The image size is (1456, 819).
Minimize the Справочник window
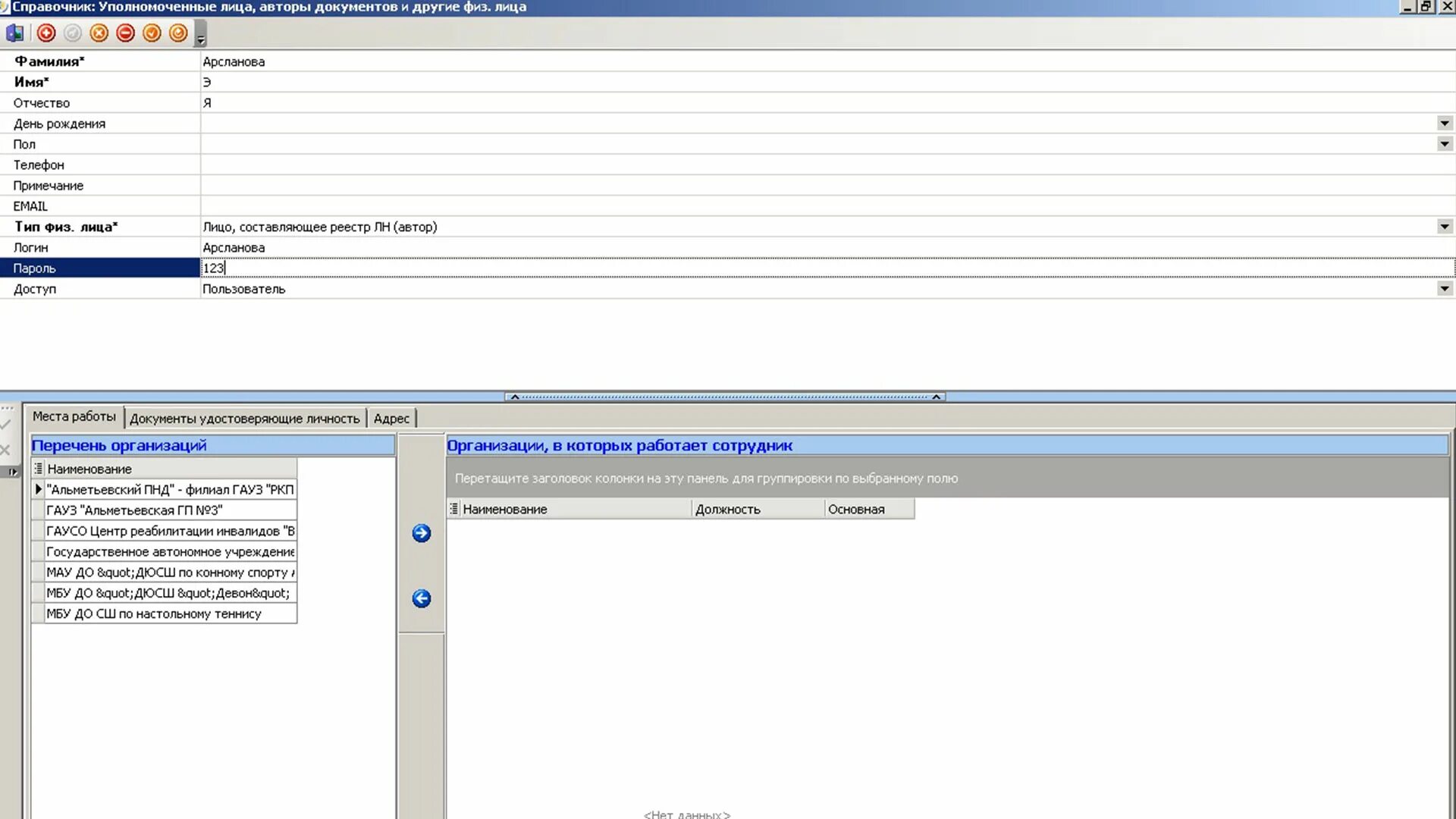(x=1408, y=7)
